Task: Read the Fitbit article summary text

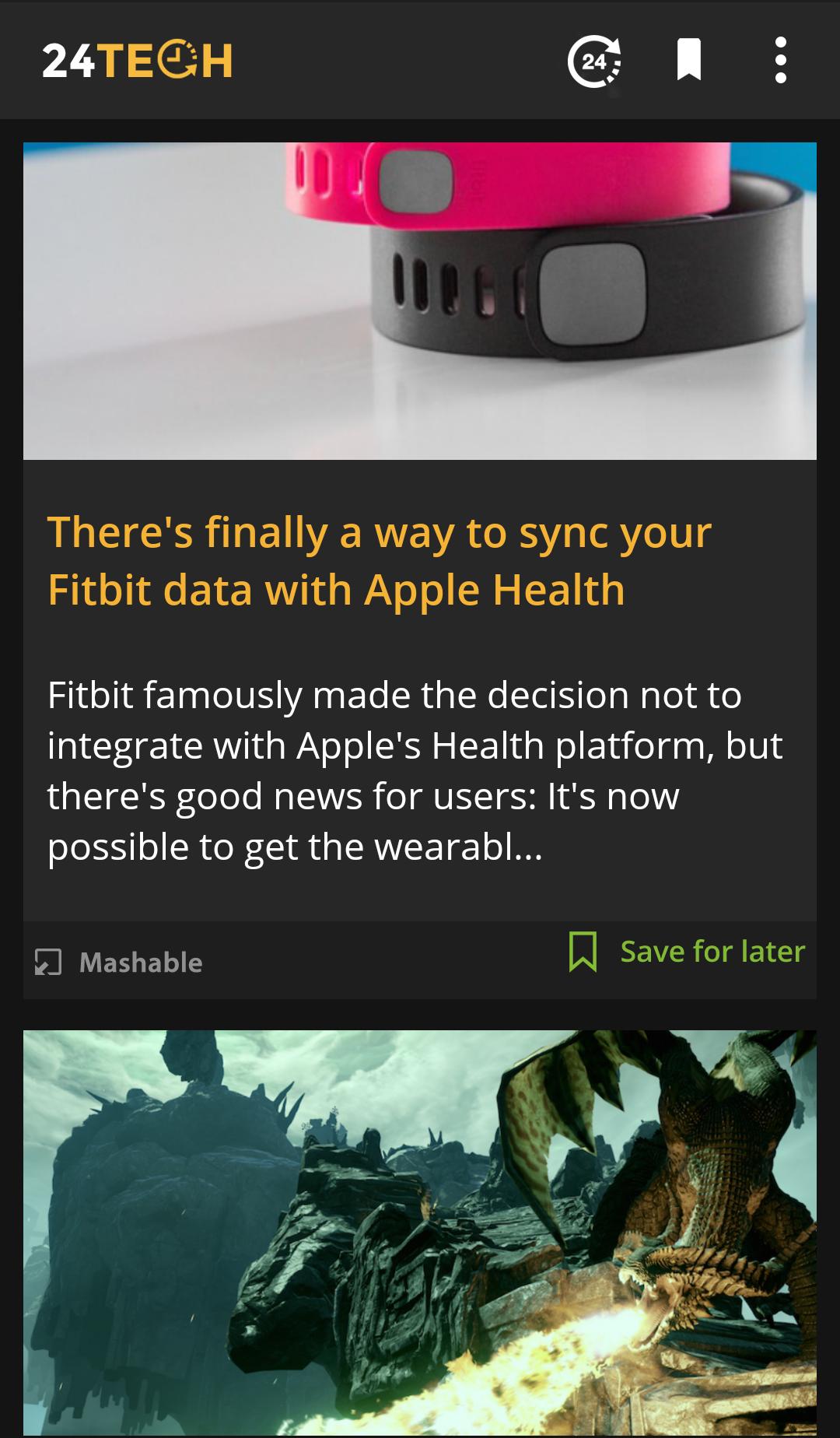Action: [x=415, y=770]
